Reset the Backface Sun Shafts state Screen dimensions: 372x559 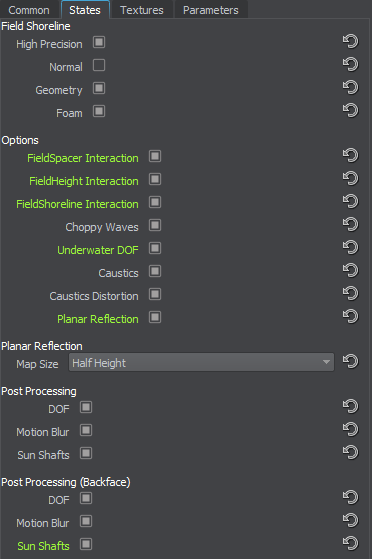click(351, 543)
